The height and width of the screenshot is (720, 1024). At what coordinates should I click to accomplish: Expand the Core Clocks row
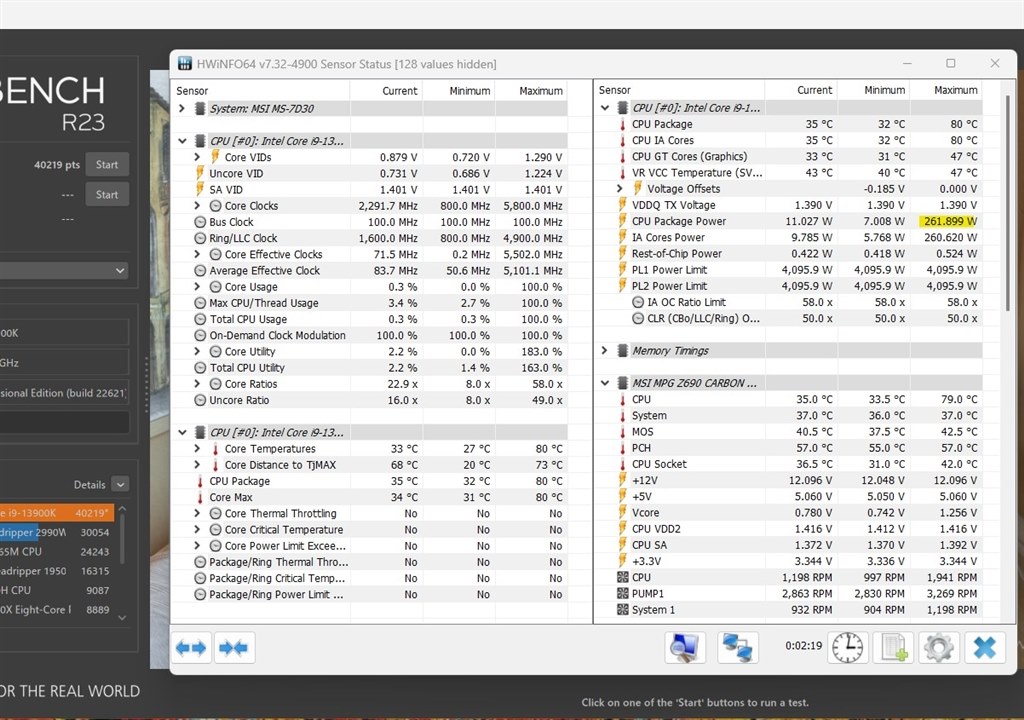[197, 206]
